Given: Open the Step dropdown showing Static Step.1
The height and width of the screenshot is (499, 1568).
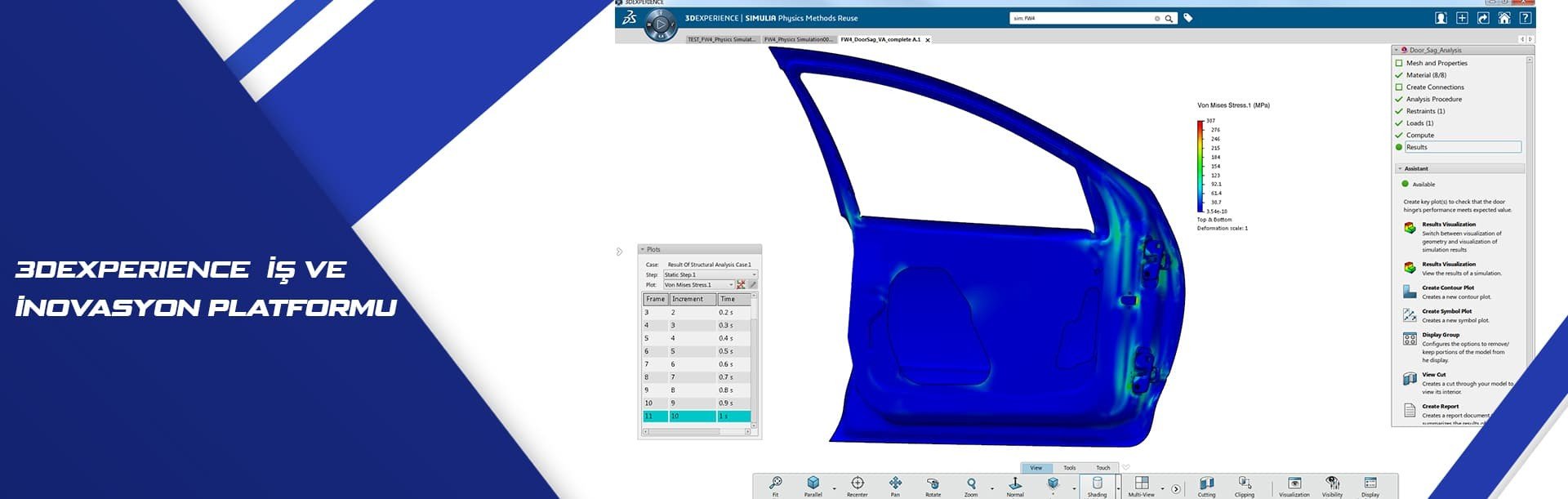Looking at the screenshot, I should point(710,274).
